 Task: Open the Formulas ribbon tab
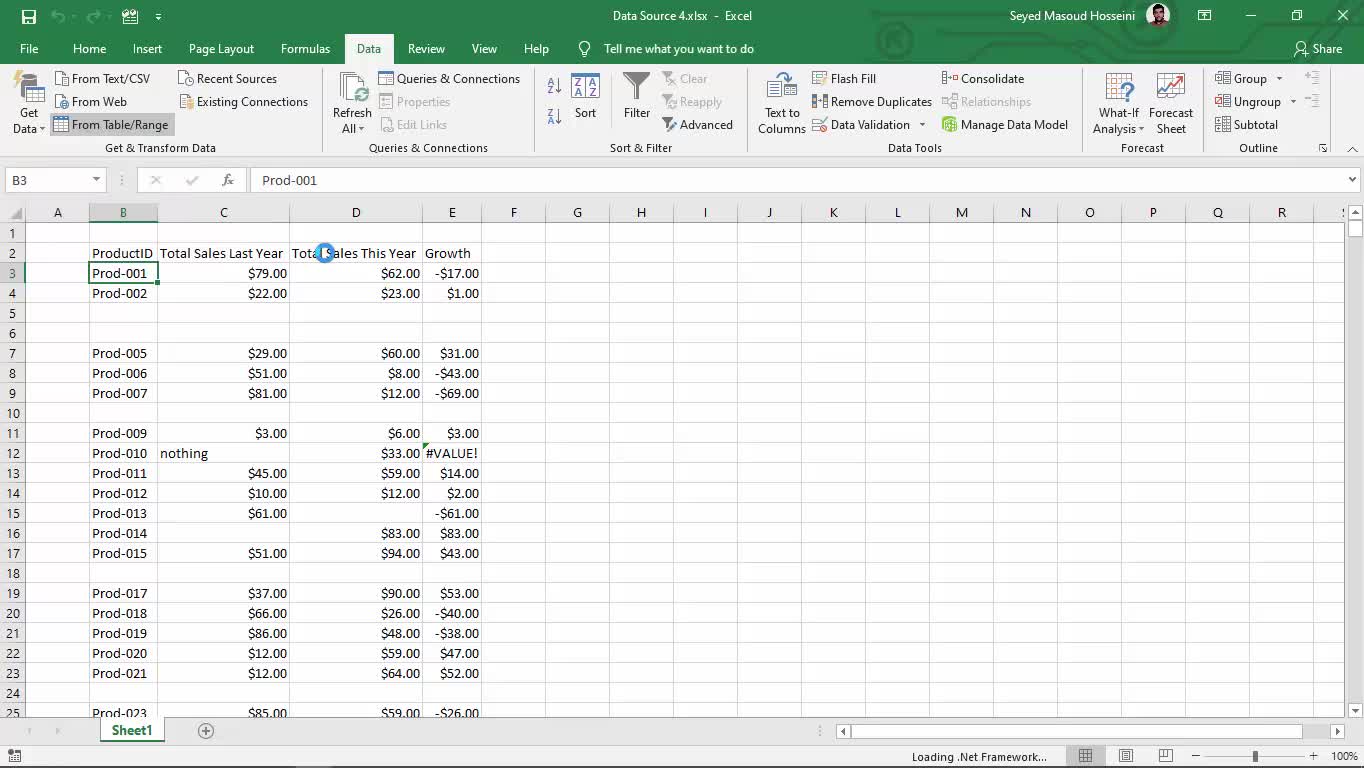tap(305, 48)
